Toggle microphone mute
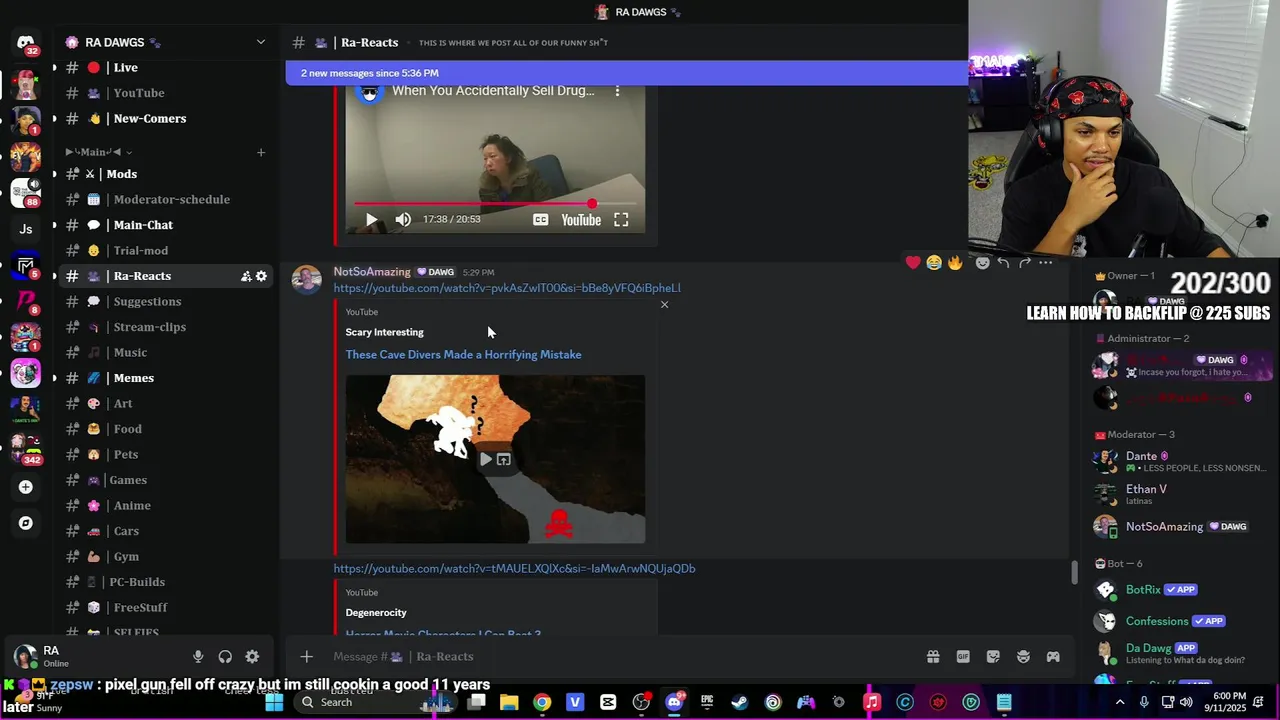Viewport: 1280px width, 720px height. [198, 657]
